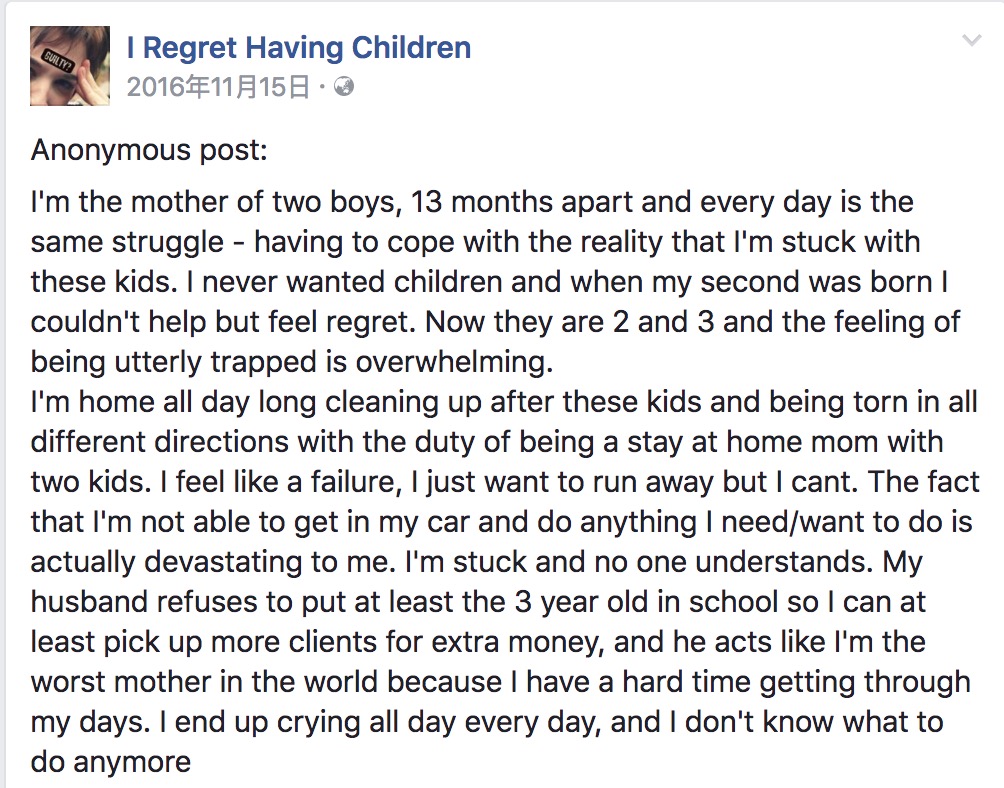Open the post options chevron menu

tap(971, 41)
